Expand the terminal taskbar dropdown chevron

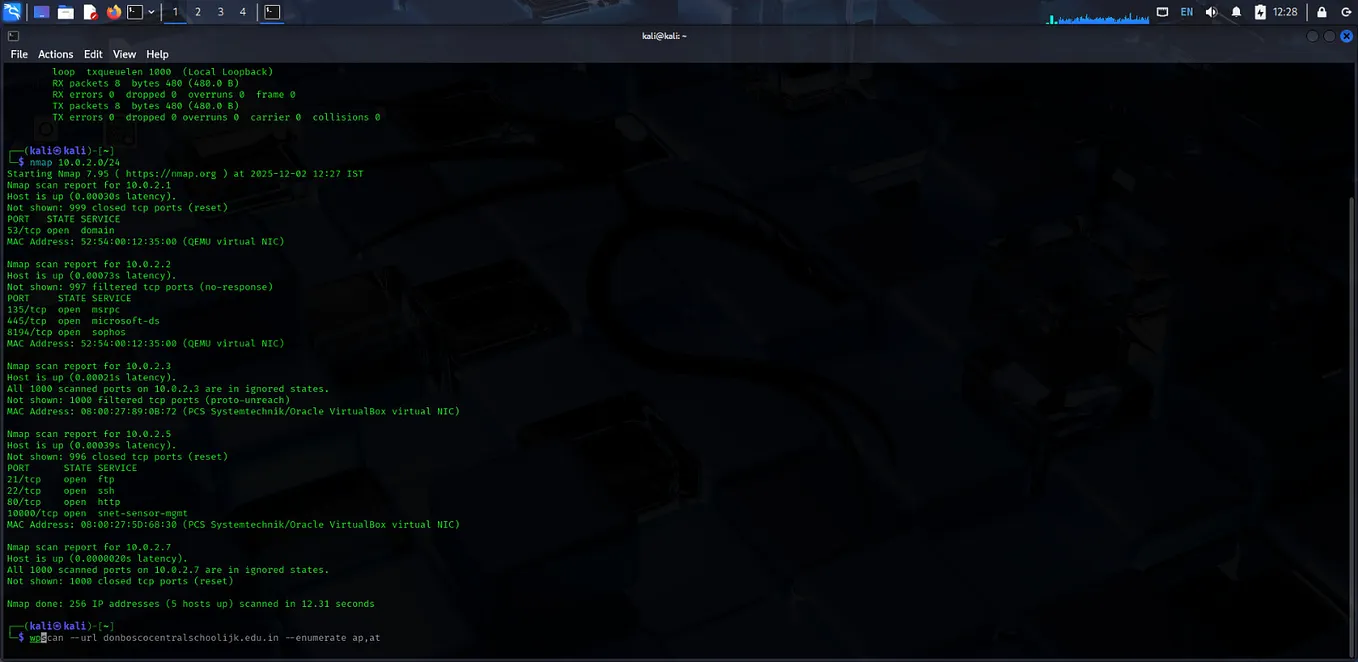151,11
